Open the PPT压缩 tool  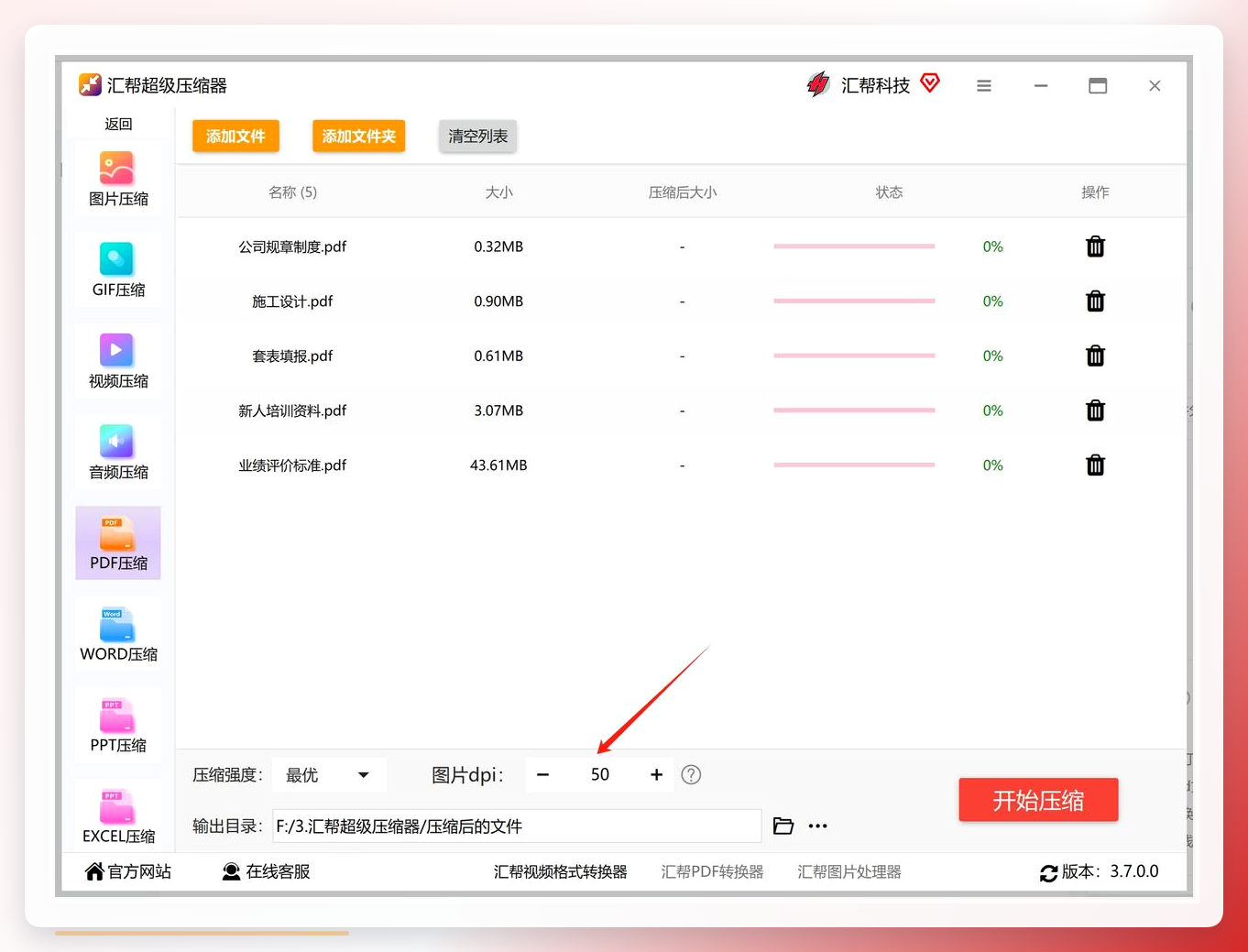(x=117, y=726)
